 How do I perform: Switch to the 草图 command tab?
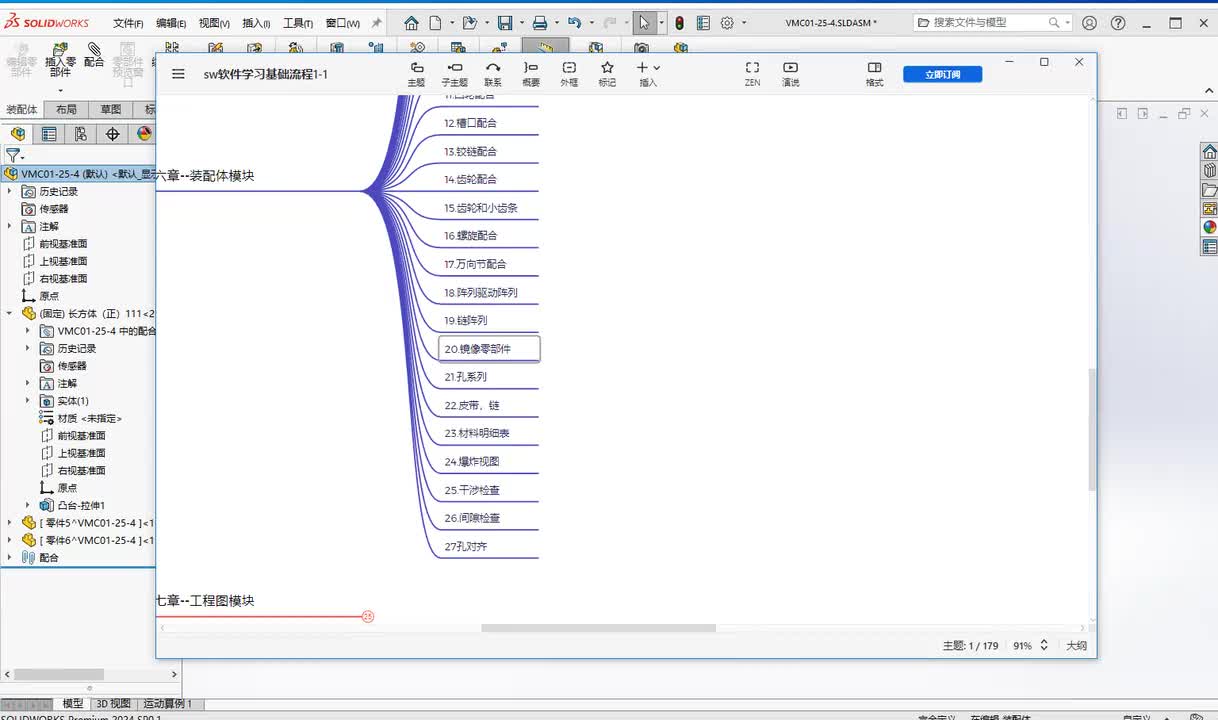click(x=110, y=110)
